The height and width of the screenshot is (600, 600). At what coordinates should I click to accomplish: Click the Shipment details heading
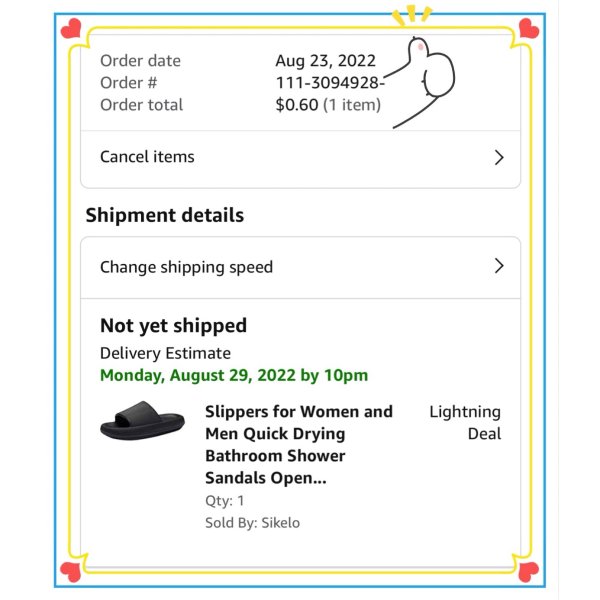point(165,215)
